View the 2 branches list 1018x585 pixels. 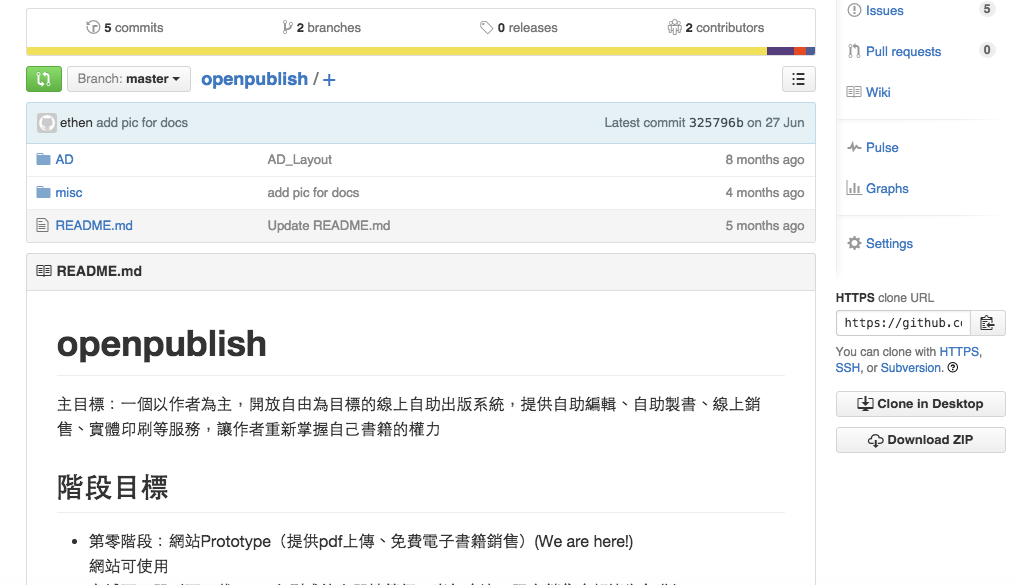tap(321, 27)
